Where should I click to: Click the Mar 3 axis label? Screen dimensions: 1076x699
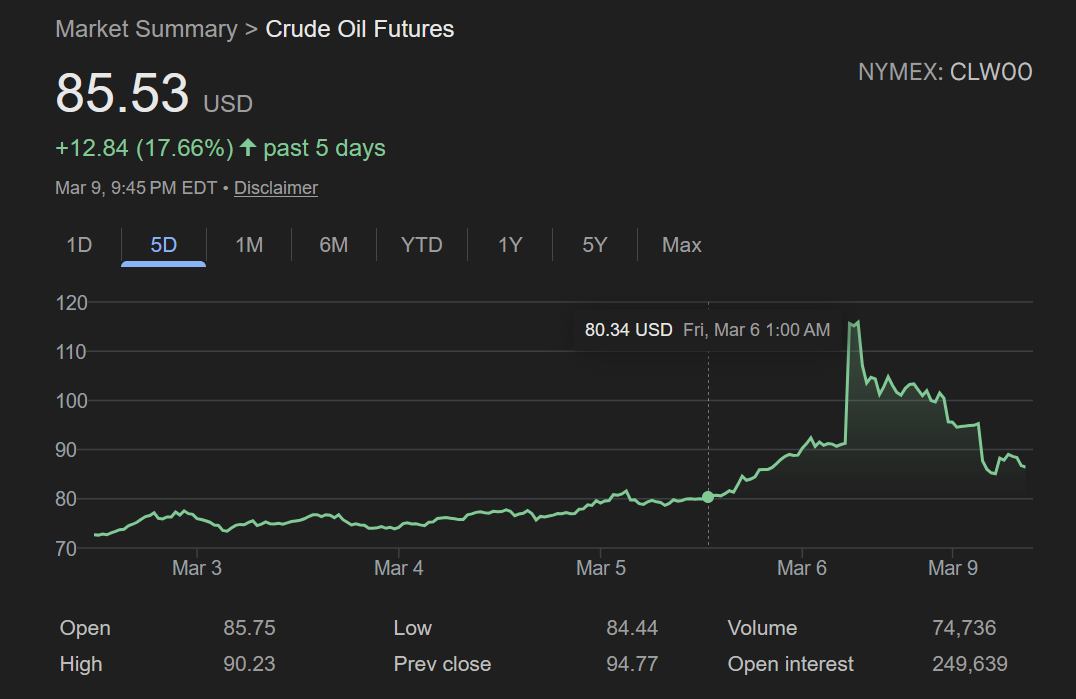pos(197,568)
